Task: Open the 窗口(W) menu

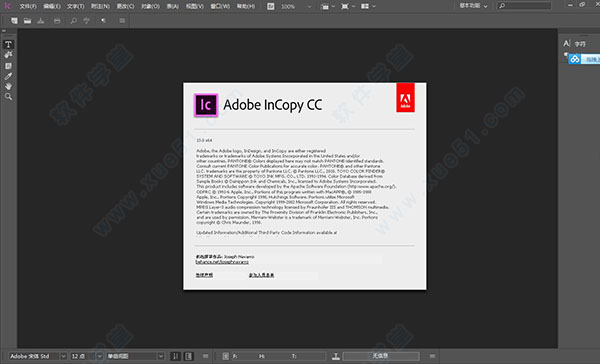Action: tap(220, 7)
